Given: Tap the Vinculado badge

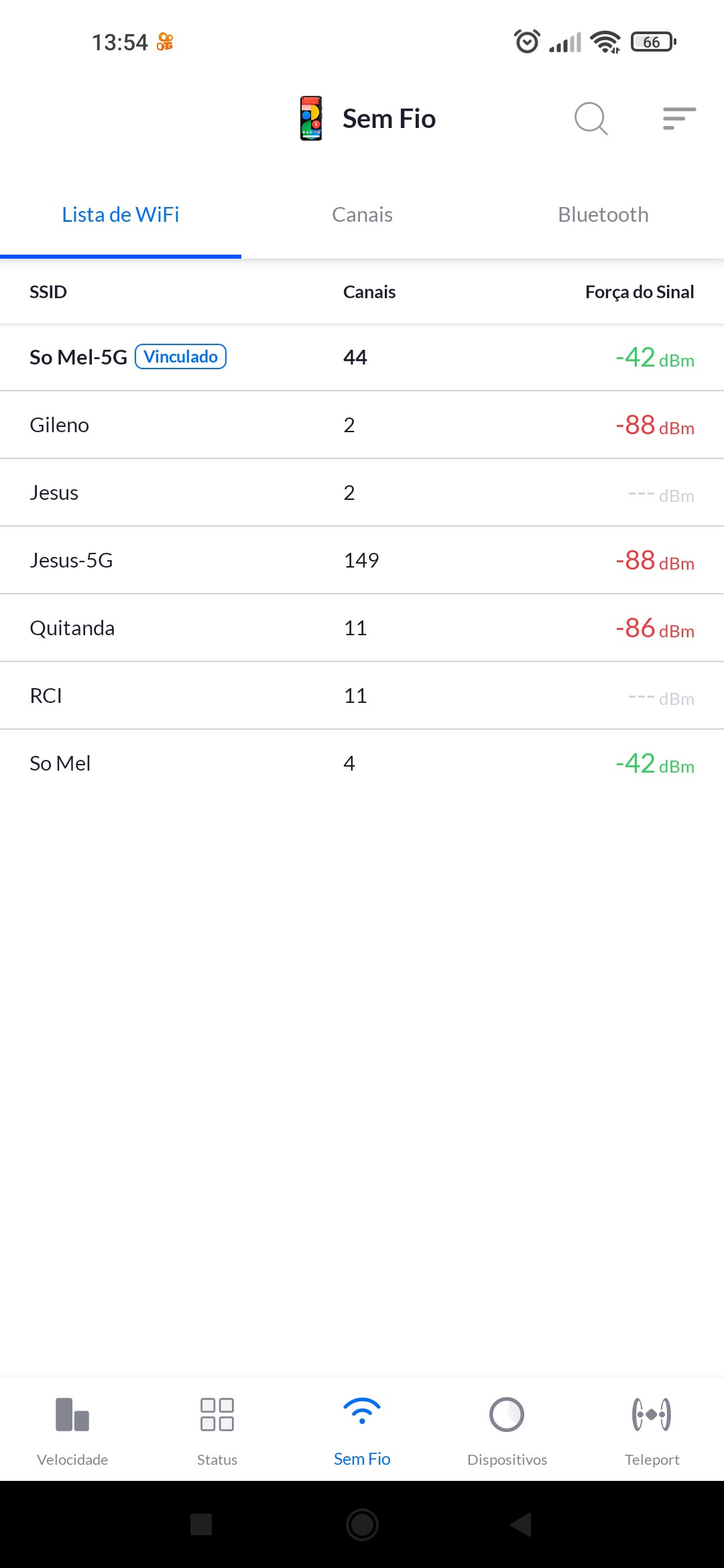Looking at the screenshot, I should coord(181,356).
